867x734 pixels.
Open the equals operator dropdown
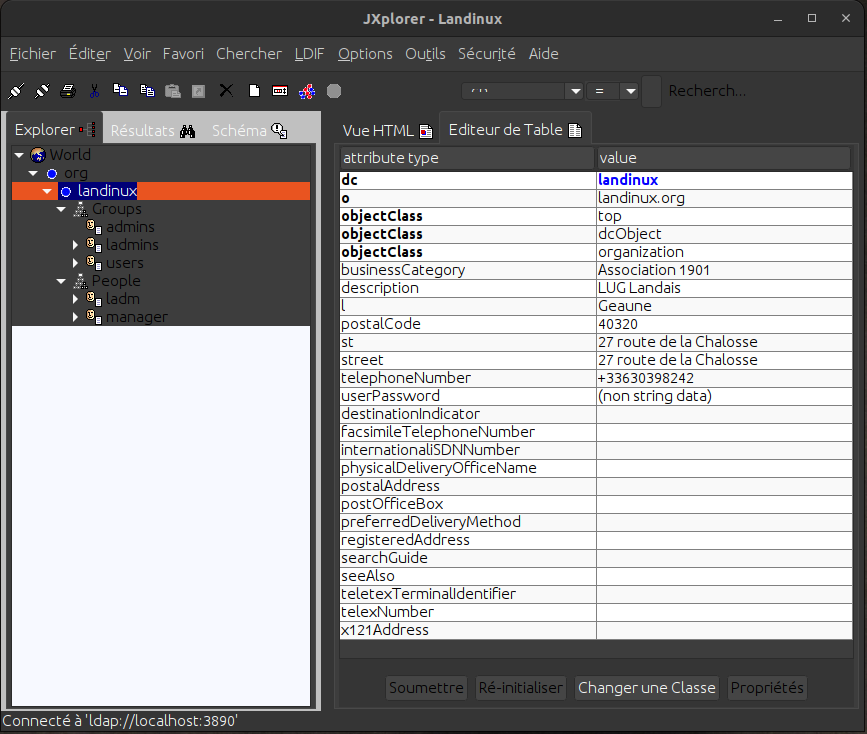click(629, 91)
